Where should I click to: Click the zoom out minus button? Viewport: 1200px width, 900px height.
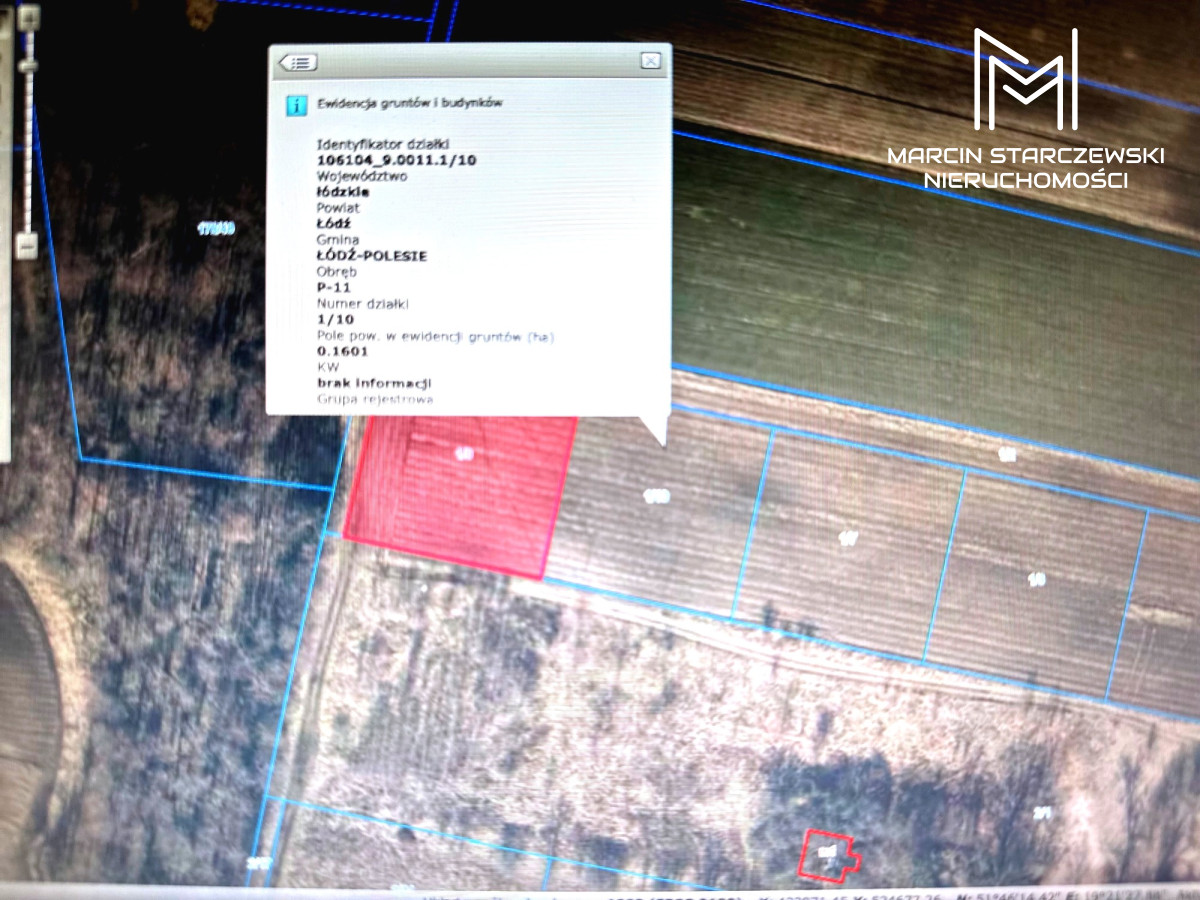click(28, 245)
